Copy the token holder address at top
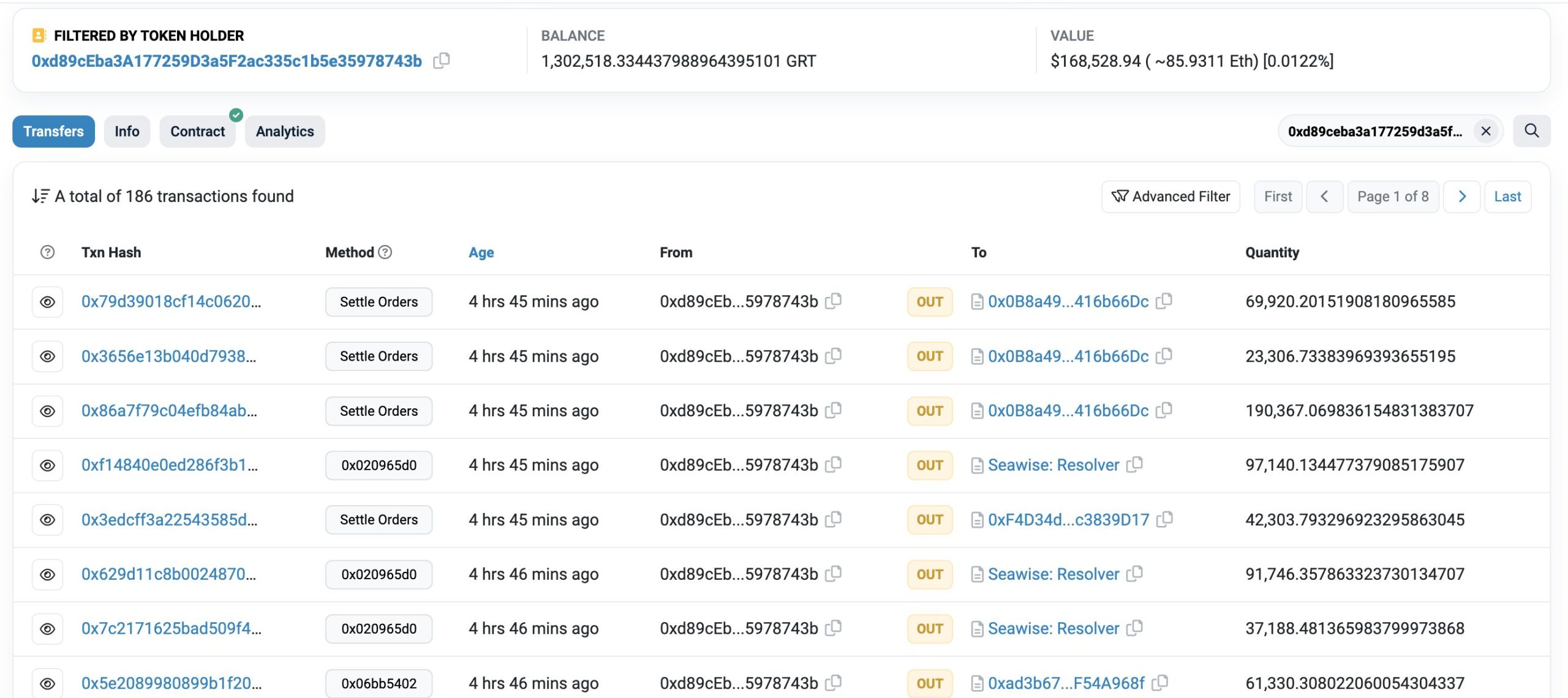The width and height of the screenshot is (1568, 698). 441,61
